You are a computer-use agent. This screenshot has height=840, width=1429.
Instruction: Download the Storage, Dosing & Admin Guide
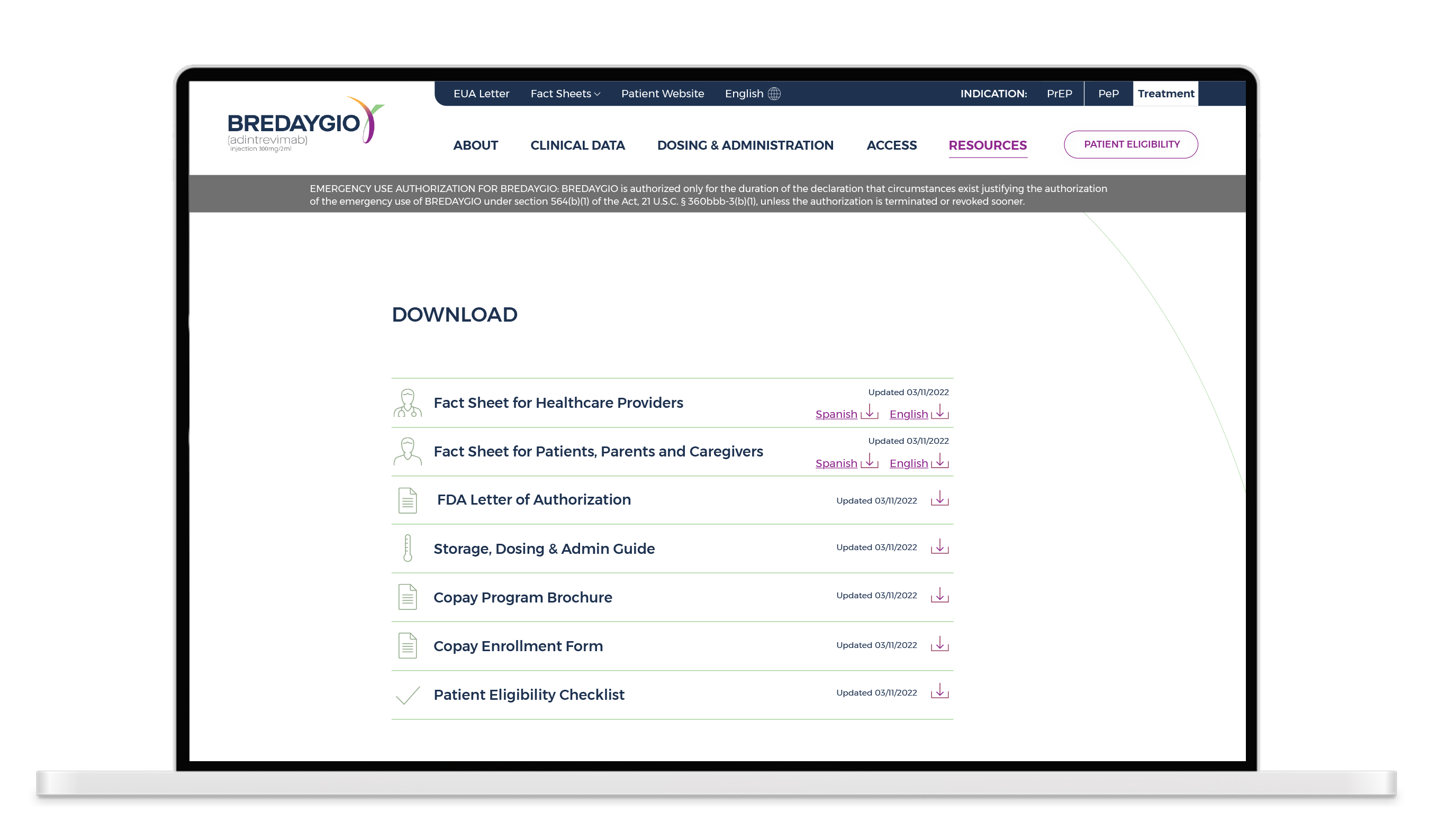(939, 547)
